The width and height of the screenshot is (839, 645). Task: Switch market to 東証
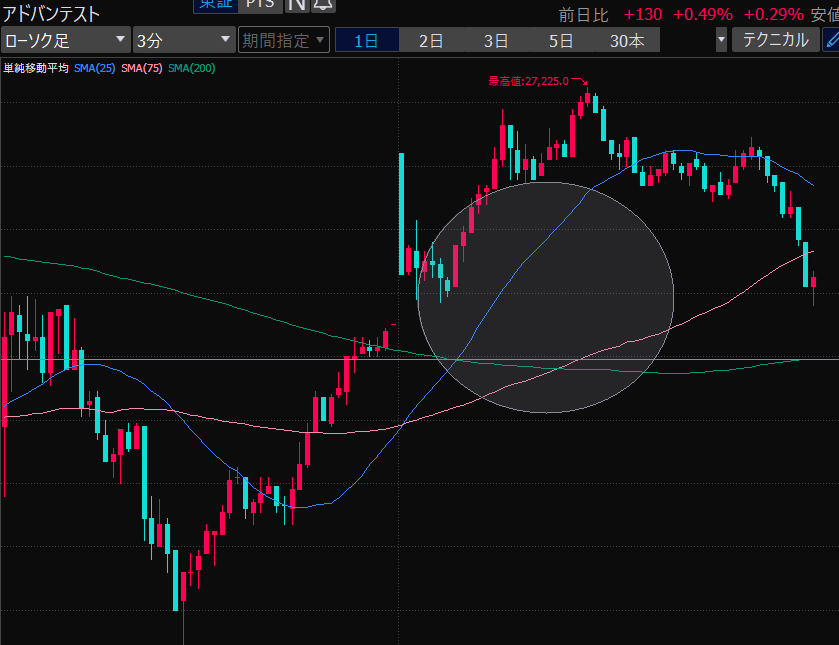coord(214,4)
